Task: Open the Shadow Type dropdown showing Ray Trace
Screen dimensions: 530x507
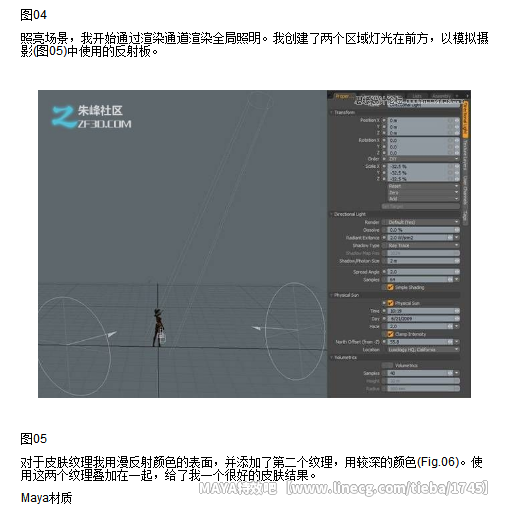Action: tap(424, 245)
